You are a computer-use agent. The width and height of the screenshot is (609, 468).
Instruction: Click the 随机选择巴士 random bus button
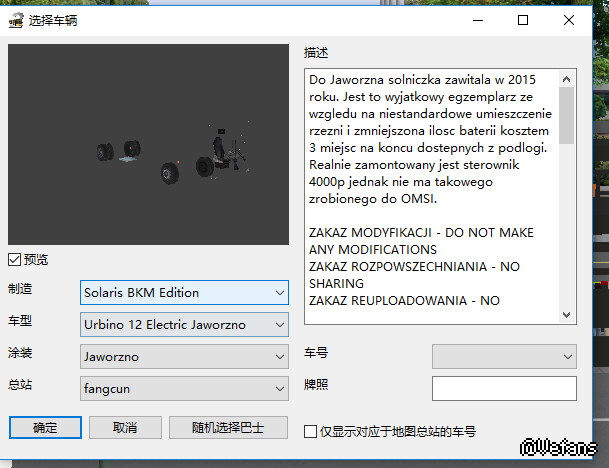coord(228,428)
